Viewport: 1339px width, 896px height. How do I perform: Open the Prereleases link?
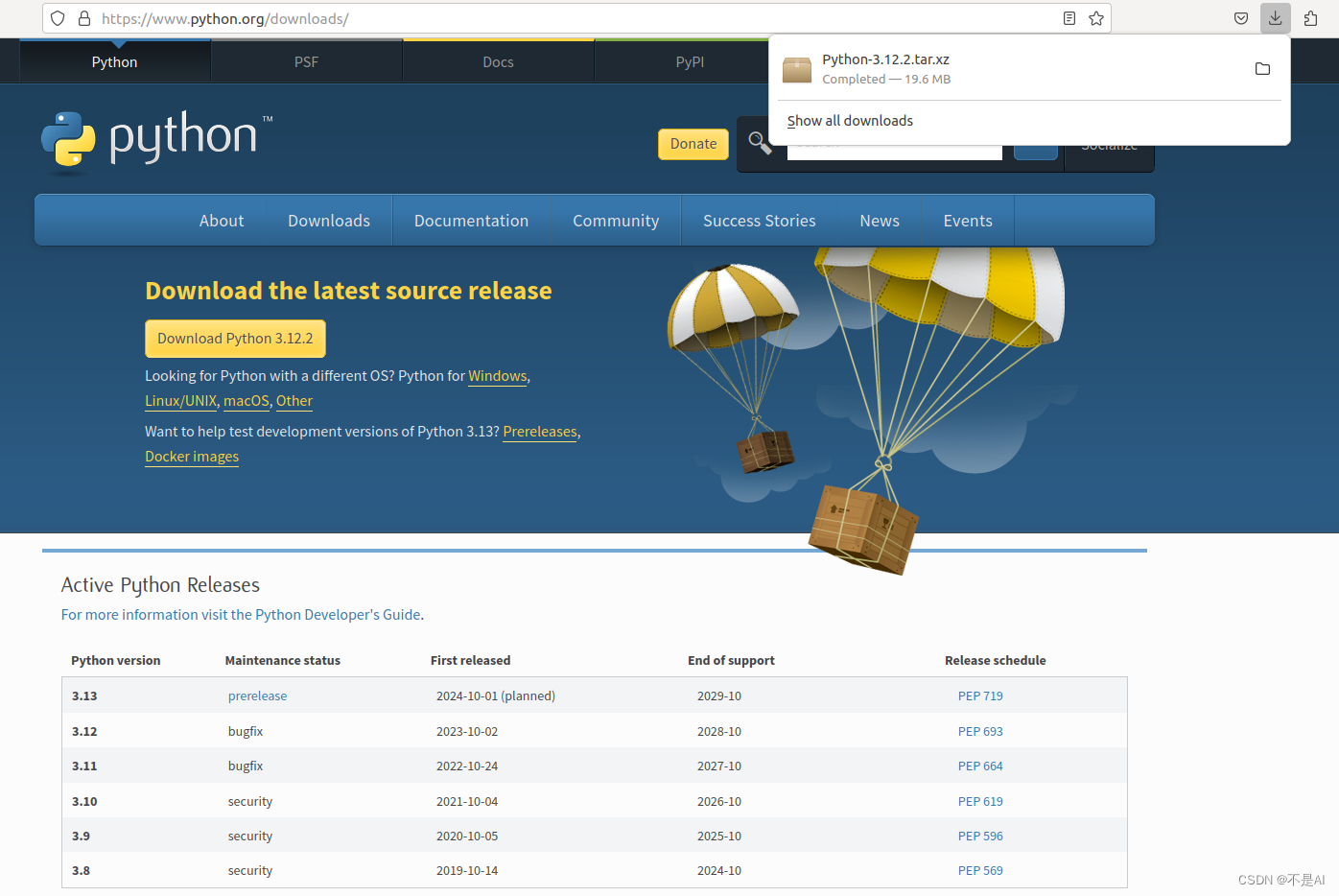click(540, 432)
